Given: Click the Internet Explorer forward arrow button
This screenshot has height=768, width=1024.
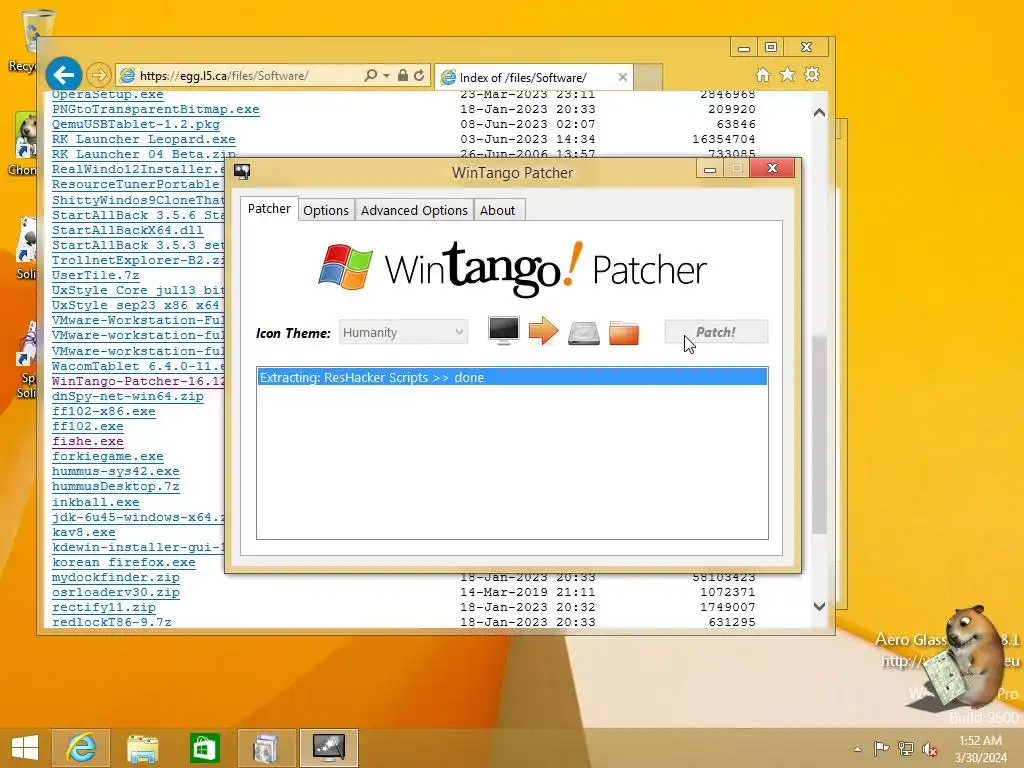Looking at the screenshot, I should tap(99, 75).
